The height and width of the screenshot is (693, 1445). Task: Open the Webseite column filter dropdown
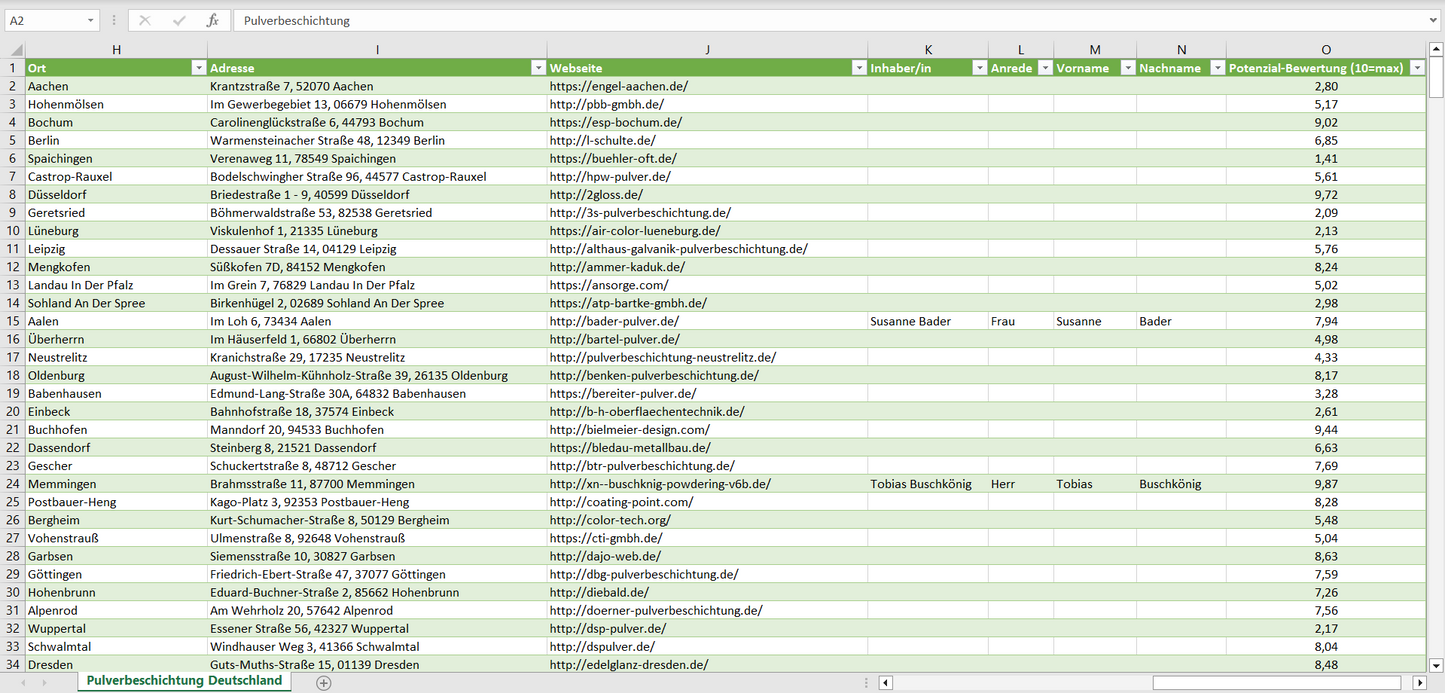[x=858, y=68]
